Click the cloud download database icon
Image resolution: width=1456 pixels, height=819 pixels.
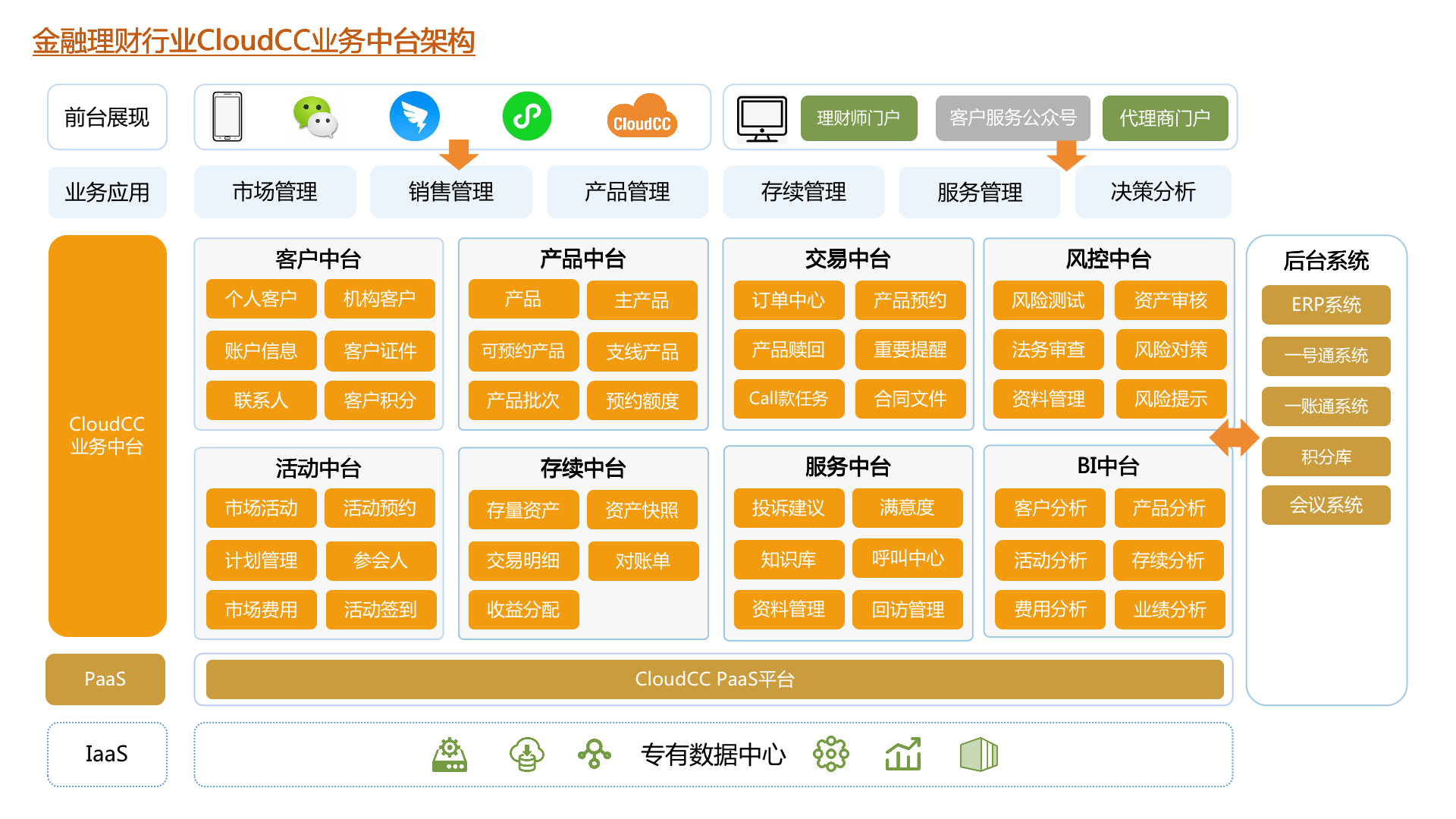(526, 754)
